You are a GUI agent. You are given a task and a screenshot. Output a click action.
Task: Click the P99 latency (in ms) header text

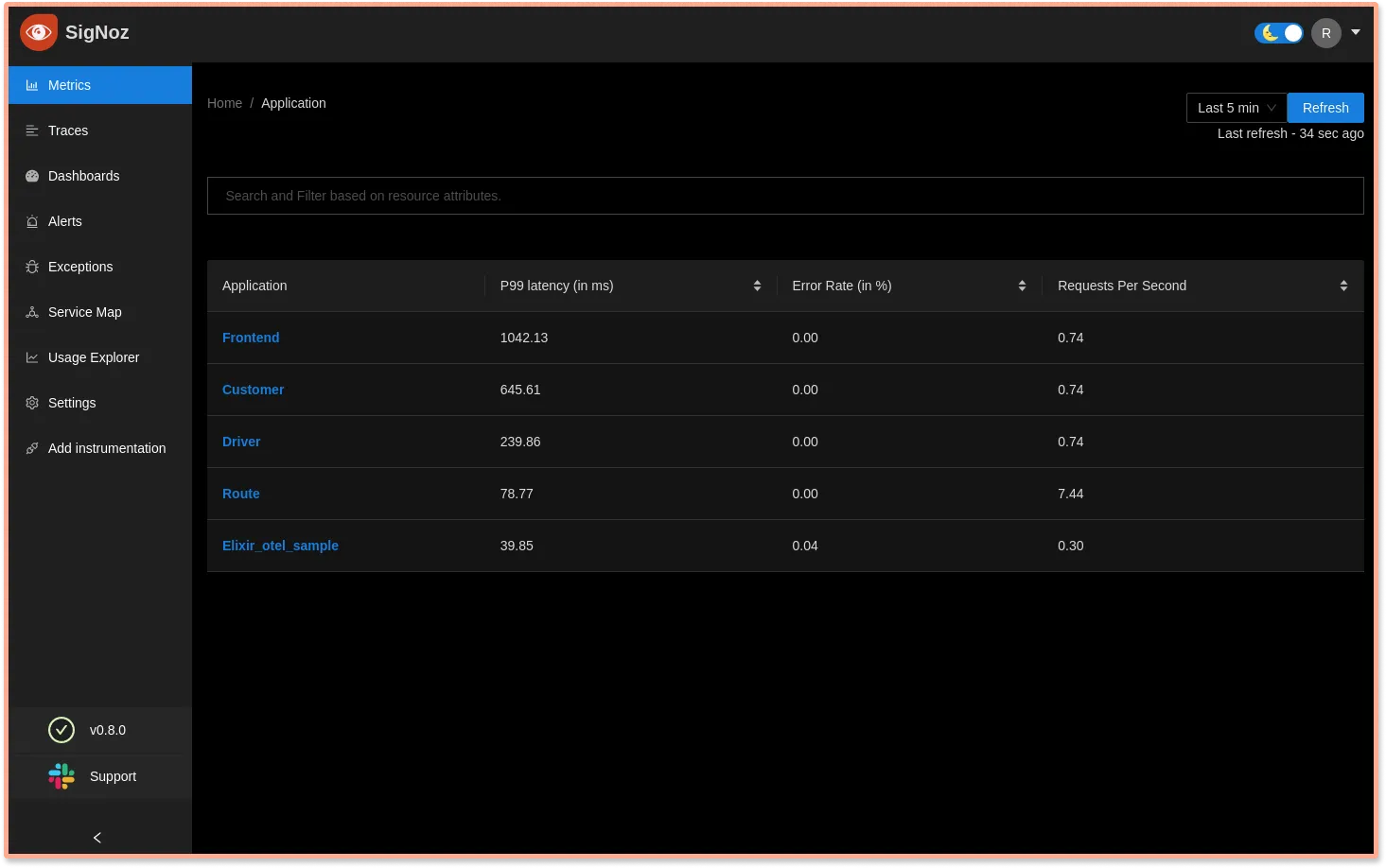(x=556, y=286)
